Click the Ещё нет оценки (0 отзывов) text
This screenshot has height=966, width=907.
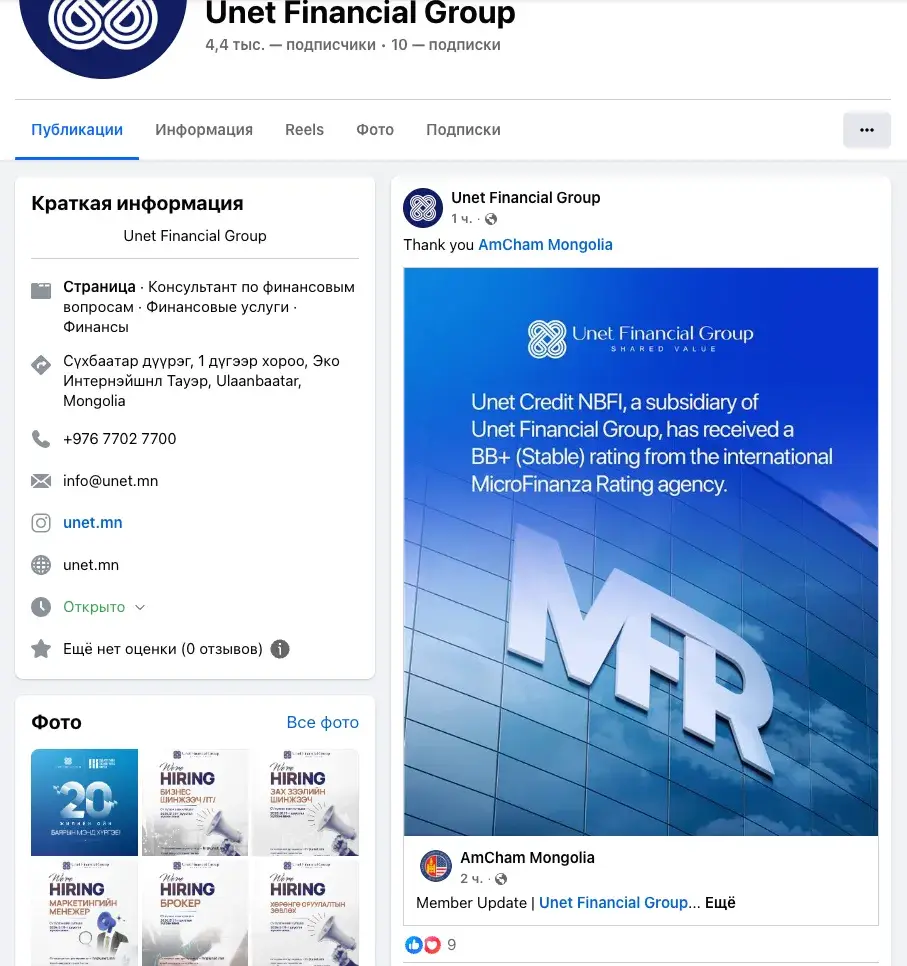pos(163,649)
